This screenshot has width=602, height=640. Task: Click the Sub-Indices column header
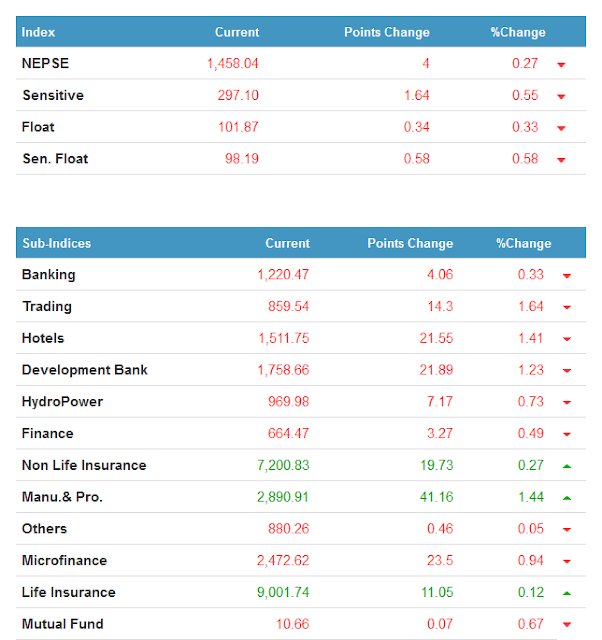click(57, 243)
